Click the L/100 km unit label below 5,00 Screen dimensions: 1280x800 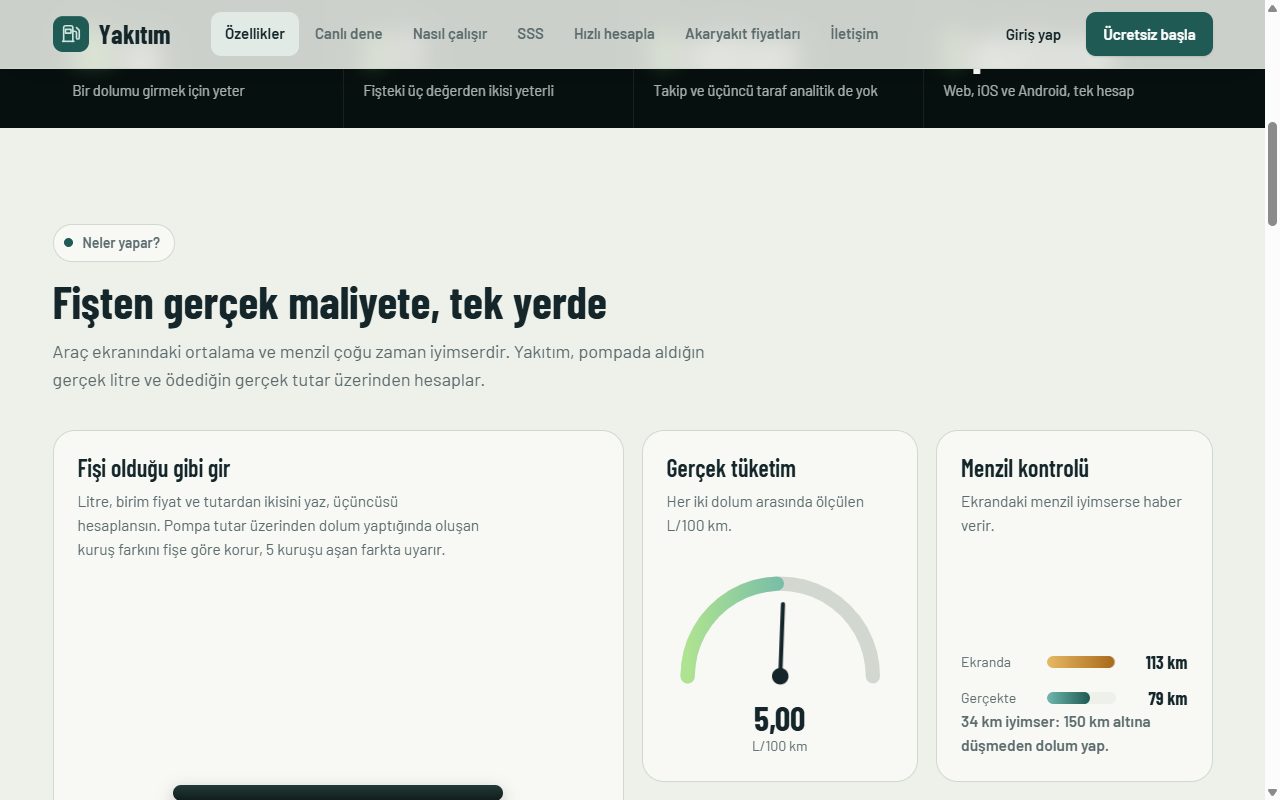click(780, 746)
